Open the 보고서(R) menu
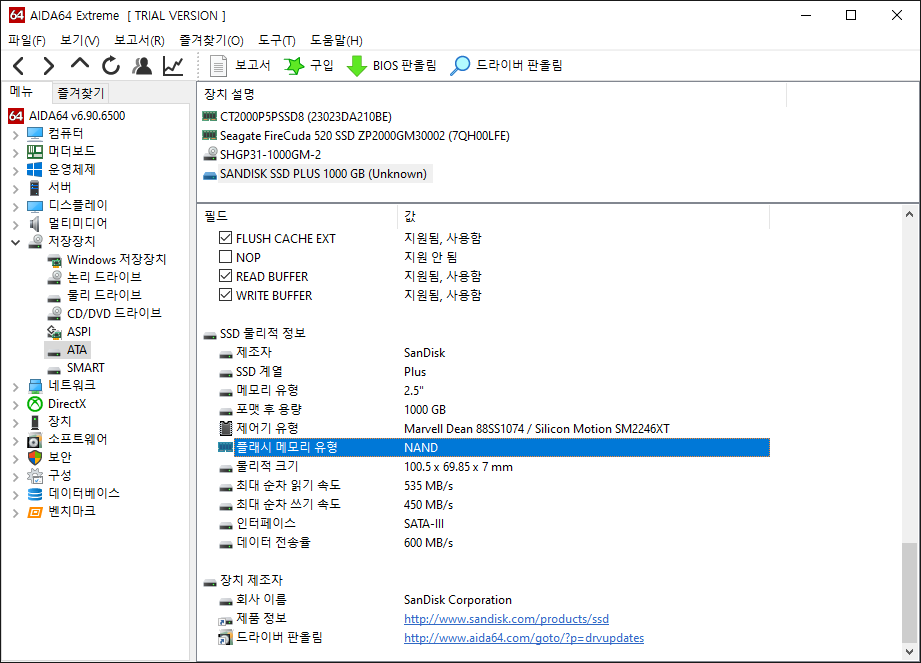 (139, 41)
